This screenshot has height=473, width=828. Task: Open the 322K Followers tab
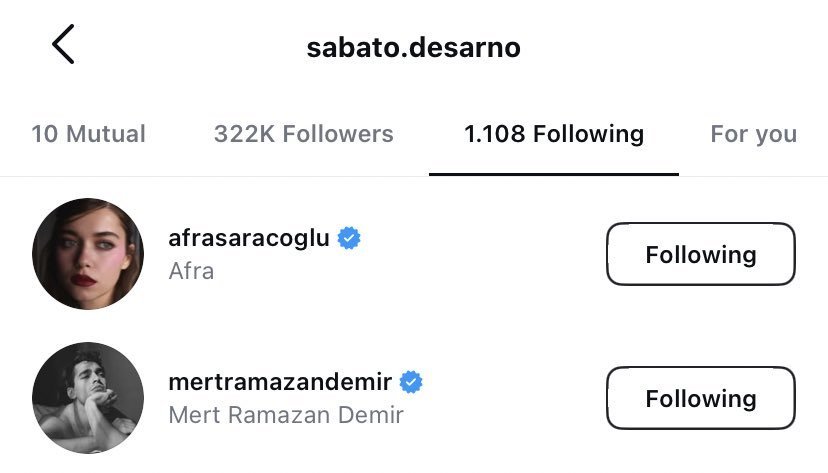(x=303, y=134)
